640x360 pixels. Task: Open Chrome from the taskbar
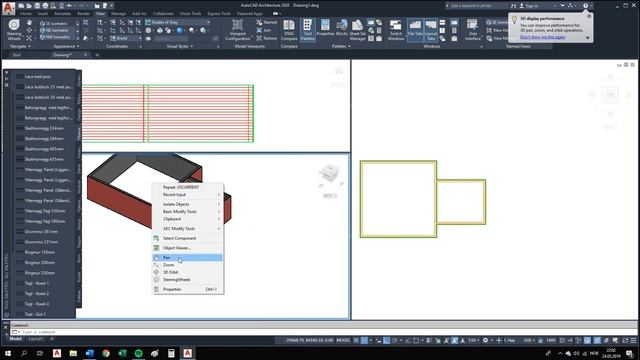pyautogui.click(x=106, y=353)
